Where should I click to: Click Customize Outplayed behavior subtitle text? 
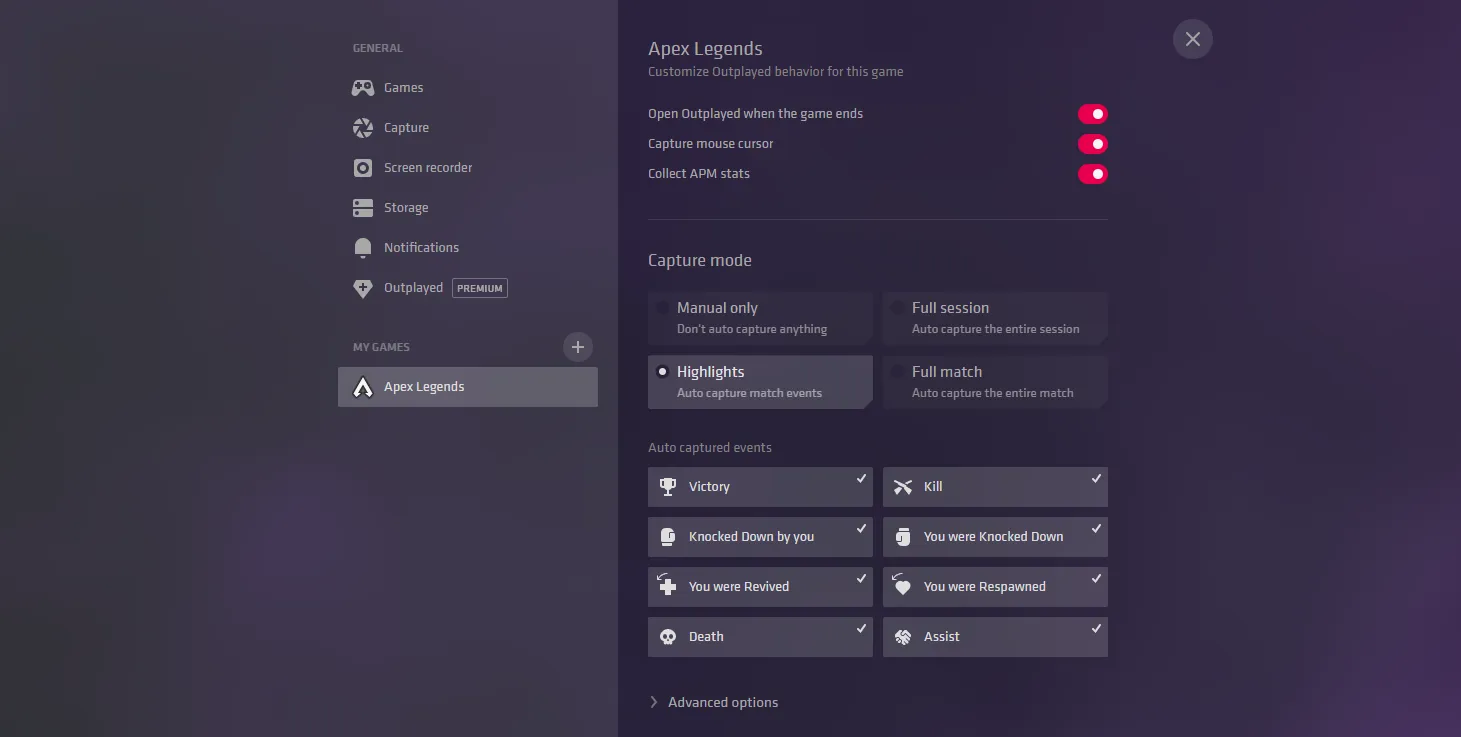pos(775,72)
